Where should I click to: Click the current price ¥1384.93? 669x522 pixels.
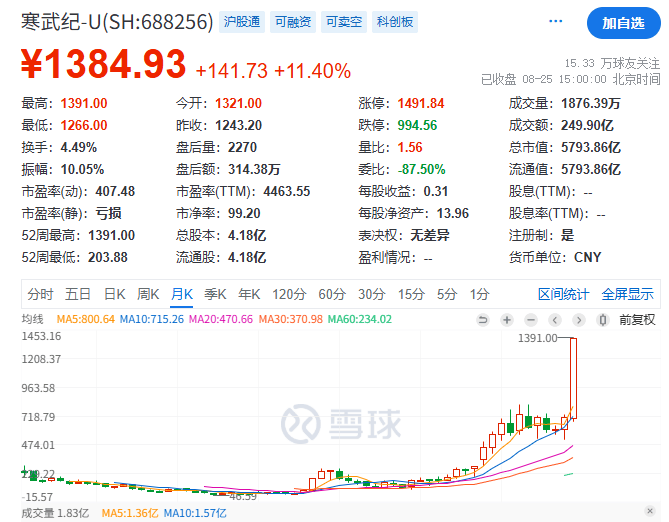(104, 64)
